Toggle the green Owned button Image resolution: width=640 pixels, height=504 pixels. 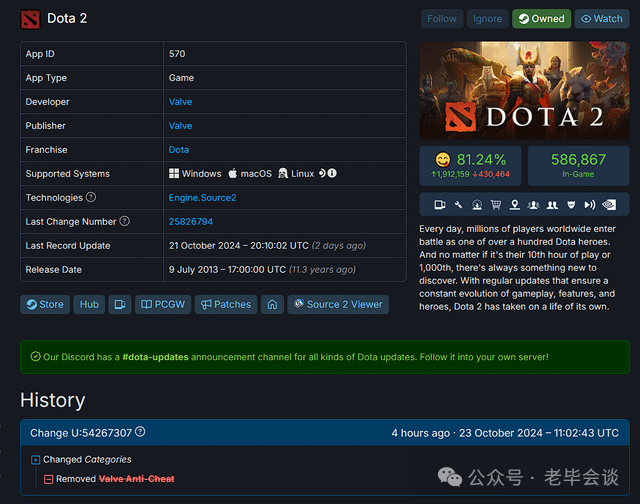click(x=541, y=19)
